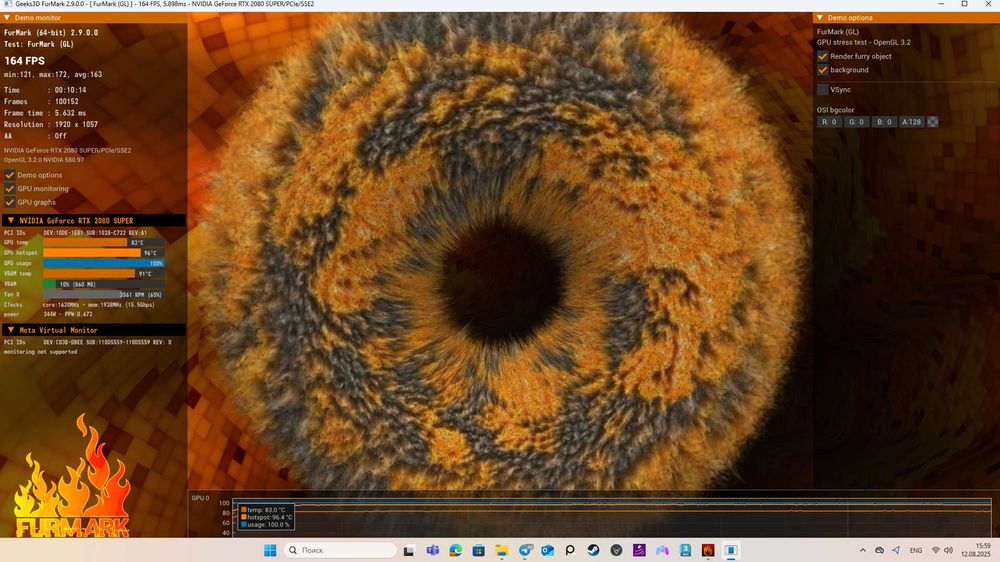Disable Render furry object checkbox

(823, 56)
